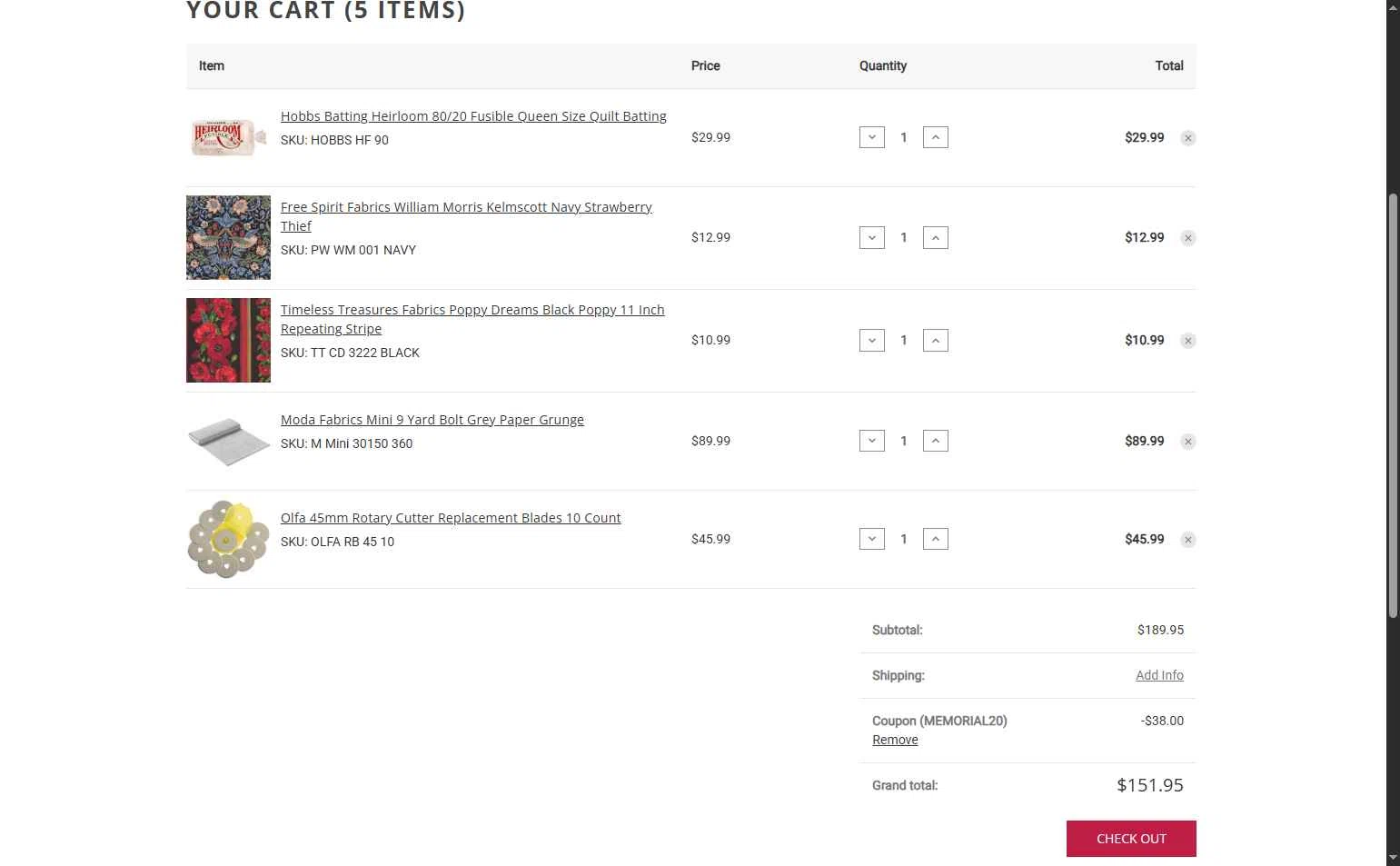
Task: Open Olfa 45mm Rotary Cutter Blades product page
Action: (x=451, y=518)
